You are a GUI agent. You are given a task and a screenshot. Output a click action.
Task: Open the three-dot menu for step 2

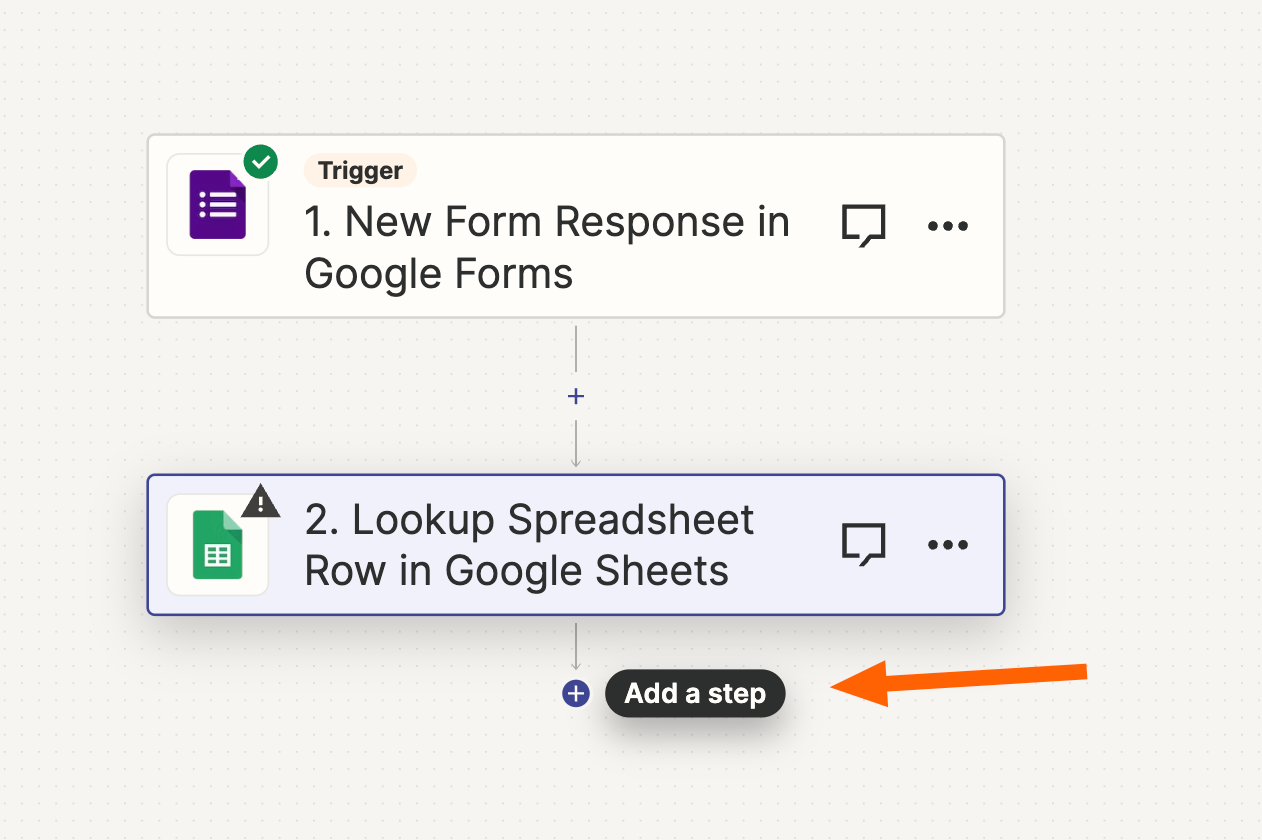pos(948,545)
